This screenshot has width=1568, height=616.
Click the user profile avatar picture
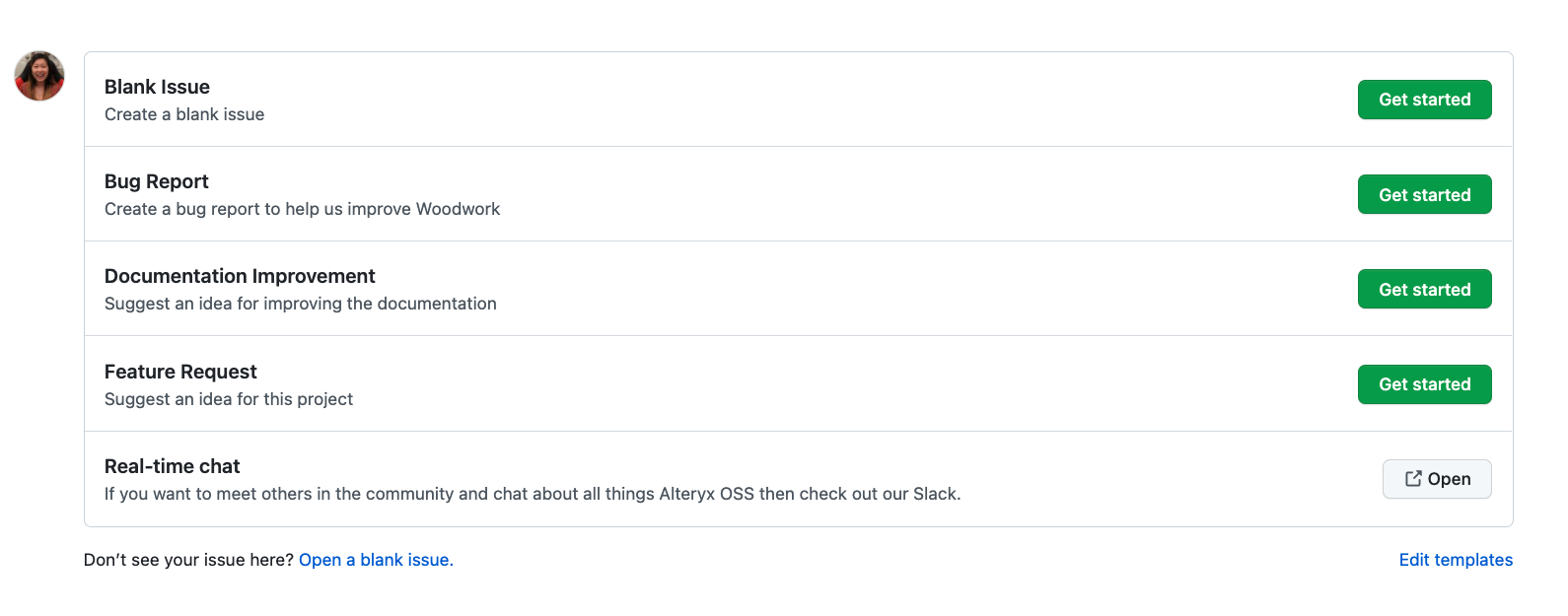click(x=39, y=76)
